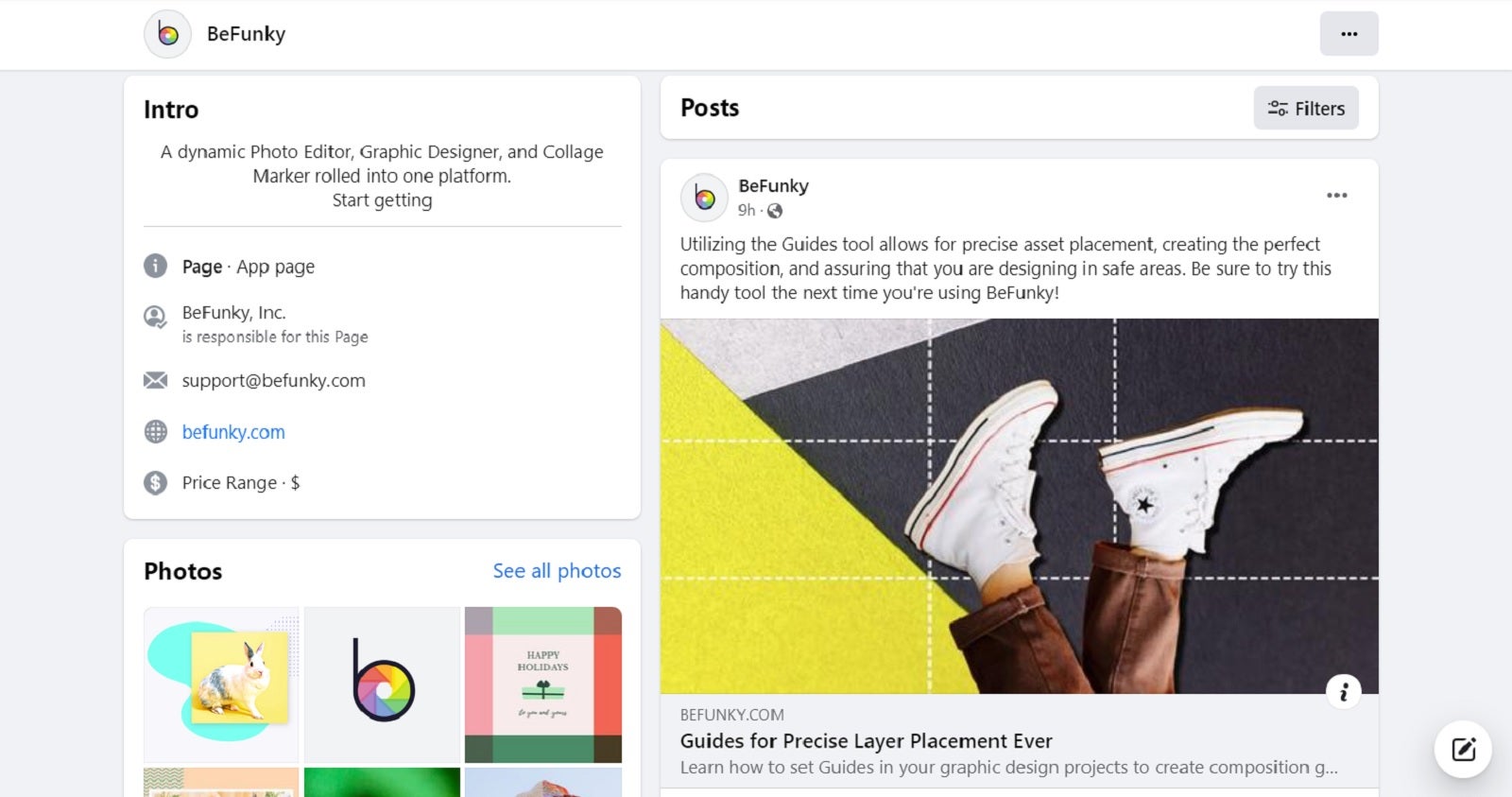This screenshot has height=797, width=1512.
Task: Open the See all photos link
Action: 557,571
